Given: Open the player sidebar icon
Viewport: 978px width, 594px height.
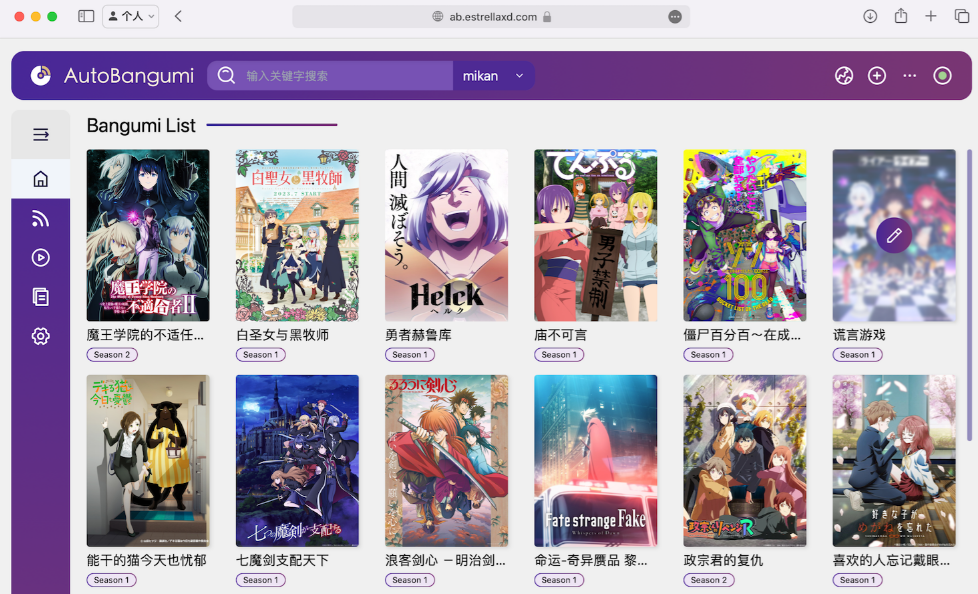Looking at the screenshot, I should coord(41,258).
